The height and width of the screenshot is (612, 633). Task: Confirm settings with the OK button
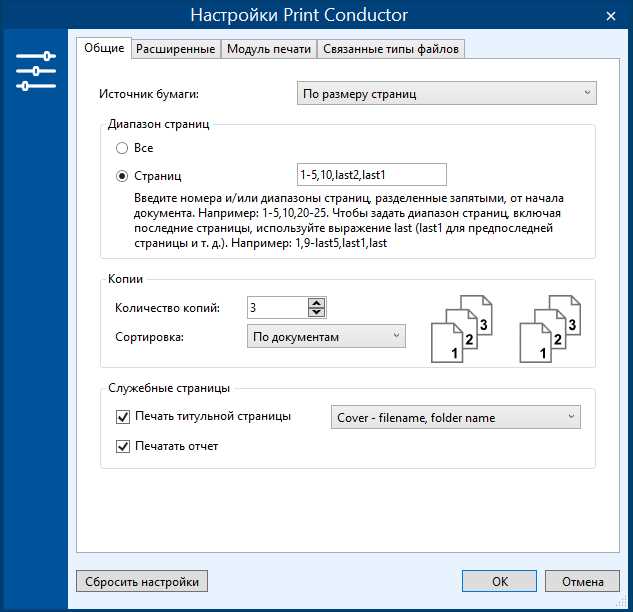(500, 581)
